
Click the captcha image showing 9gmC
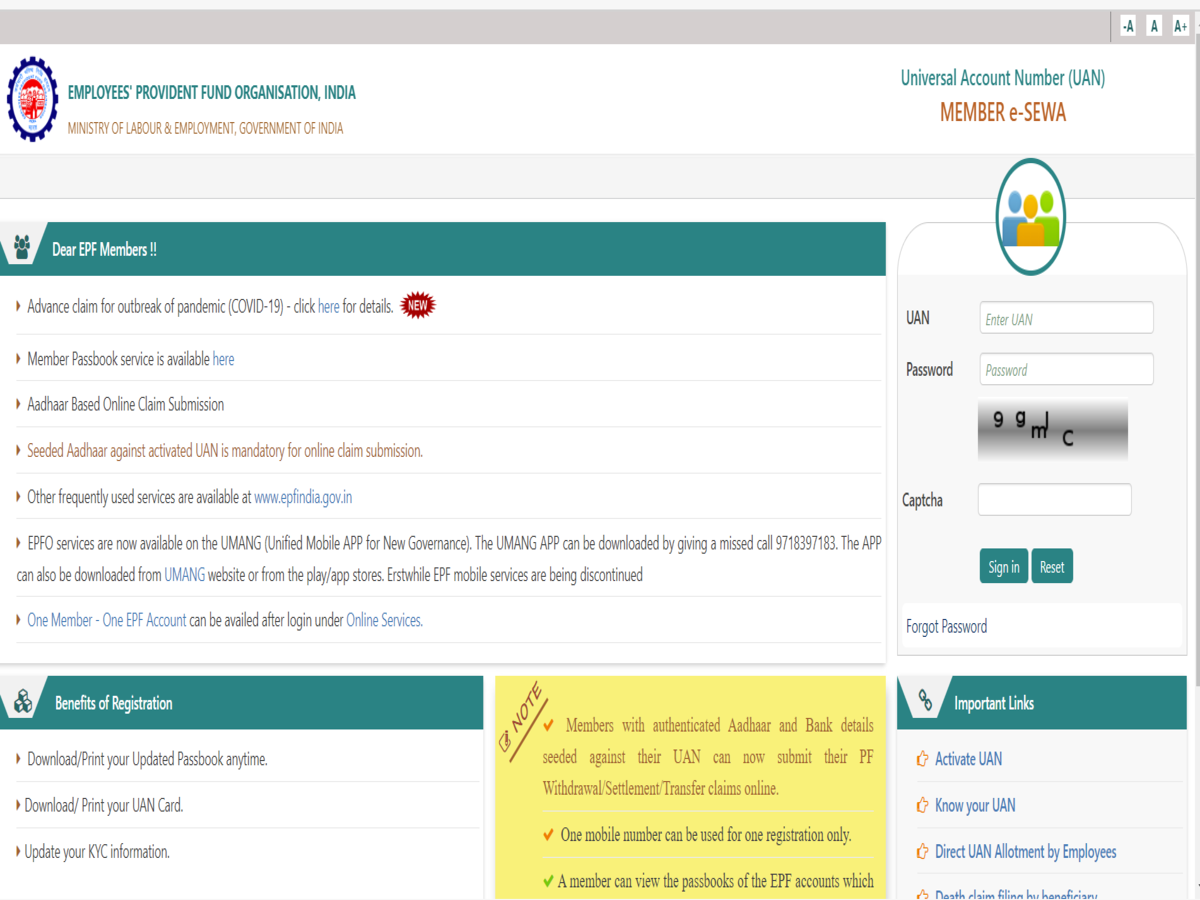pyautogui.click(x=1052, y=430)
